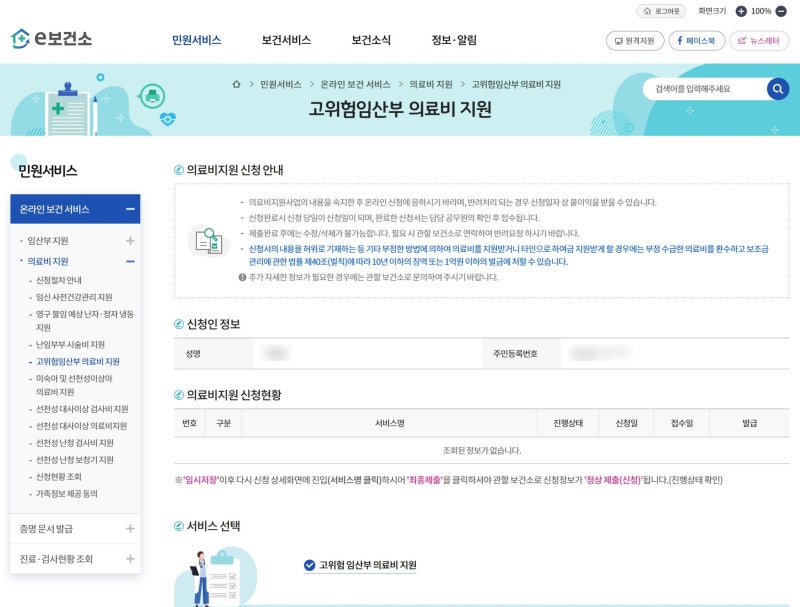Click the 화면크기 label
Viewport: 800px width, 607px height.
tap(712, 11)
